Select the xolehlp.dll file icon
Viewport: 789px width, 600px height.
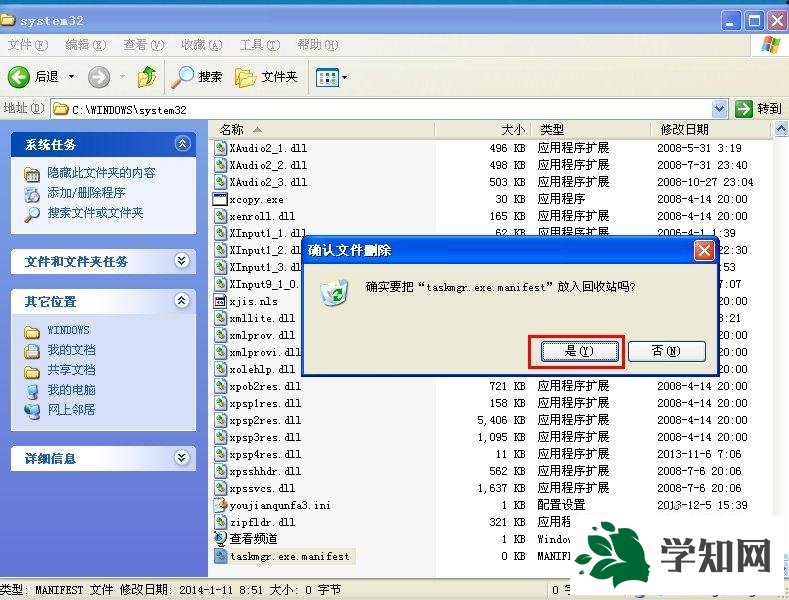(x=220, y=369)
